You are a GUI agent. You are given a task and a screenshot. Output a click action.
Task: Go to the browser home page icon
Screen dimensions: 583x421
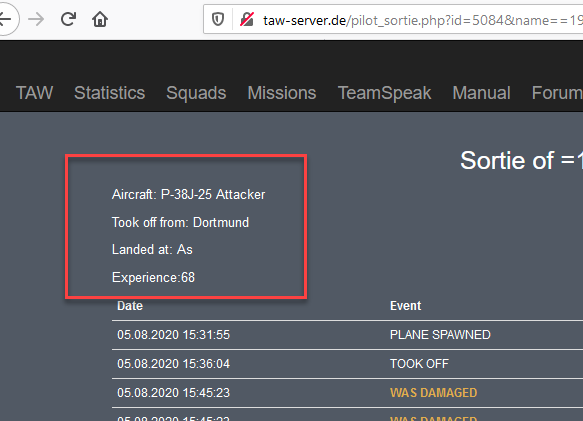point(100,19)
